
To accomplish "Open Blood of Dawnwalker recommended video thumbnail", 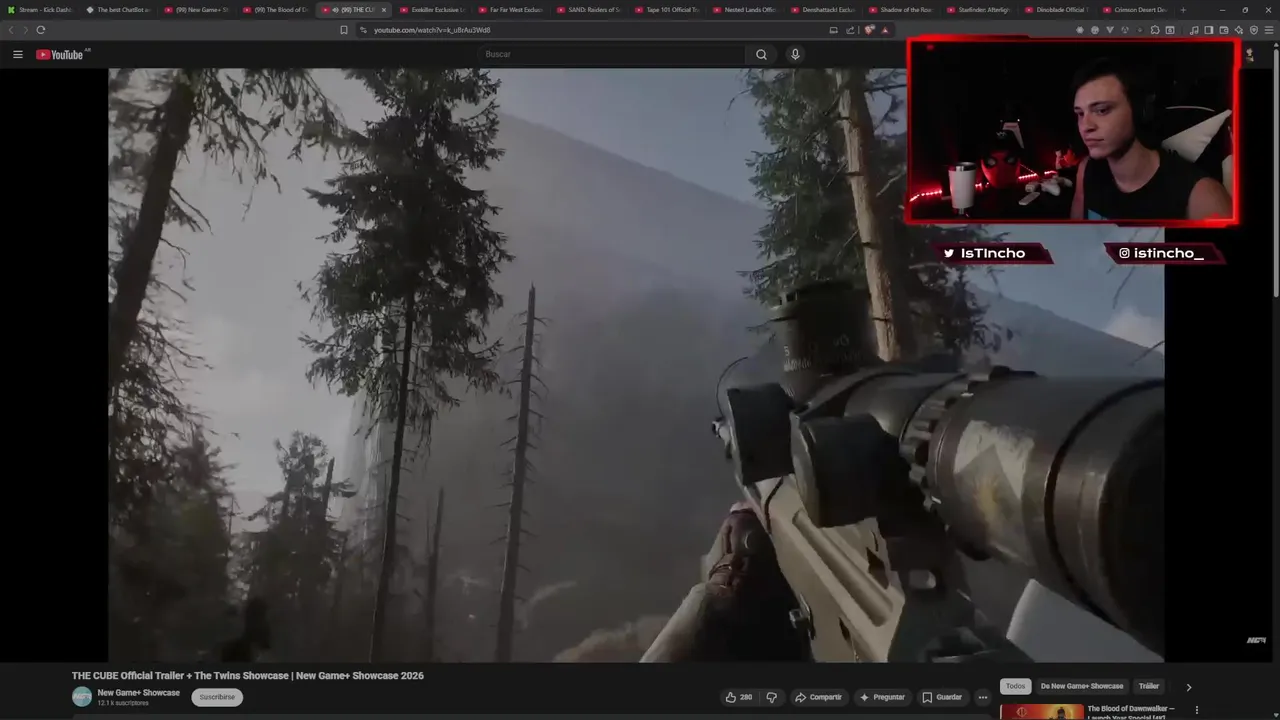I will pos(1041,712).
